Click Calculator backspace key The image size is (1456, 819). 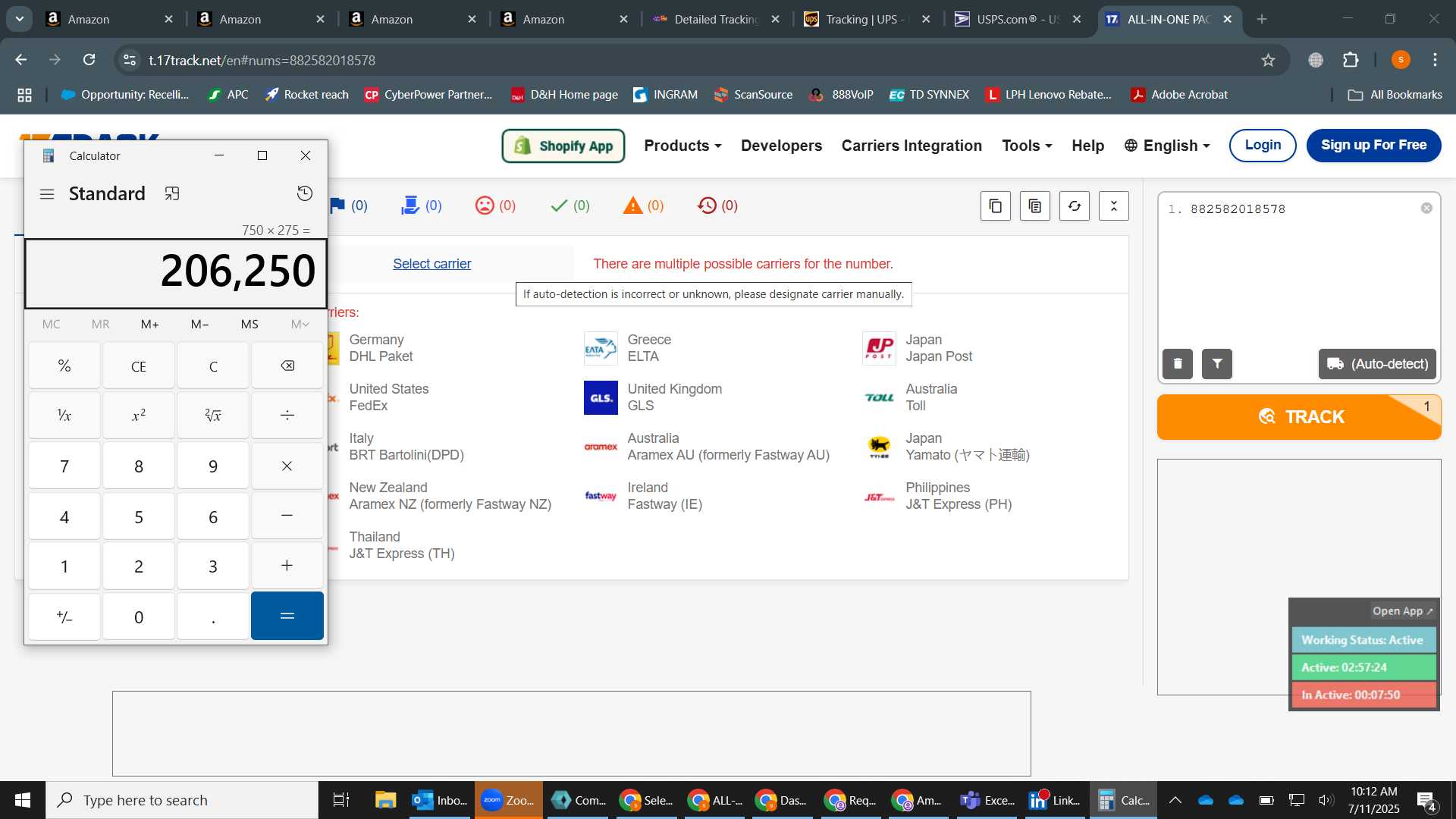pyautogui.click(x=287, y=366)
